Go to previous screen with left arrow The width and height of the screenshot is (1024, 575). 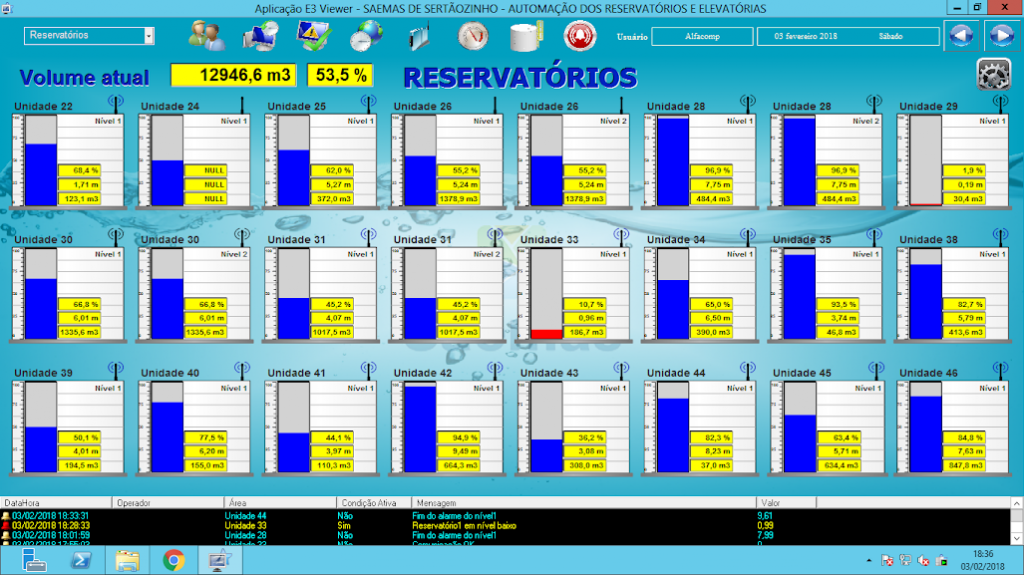click(x=961, y=36)
